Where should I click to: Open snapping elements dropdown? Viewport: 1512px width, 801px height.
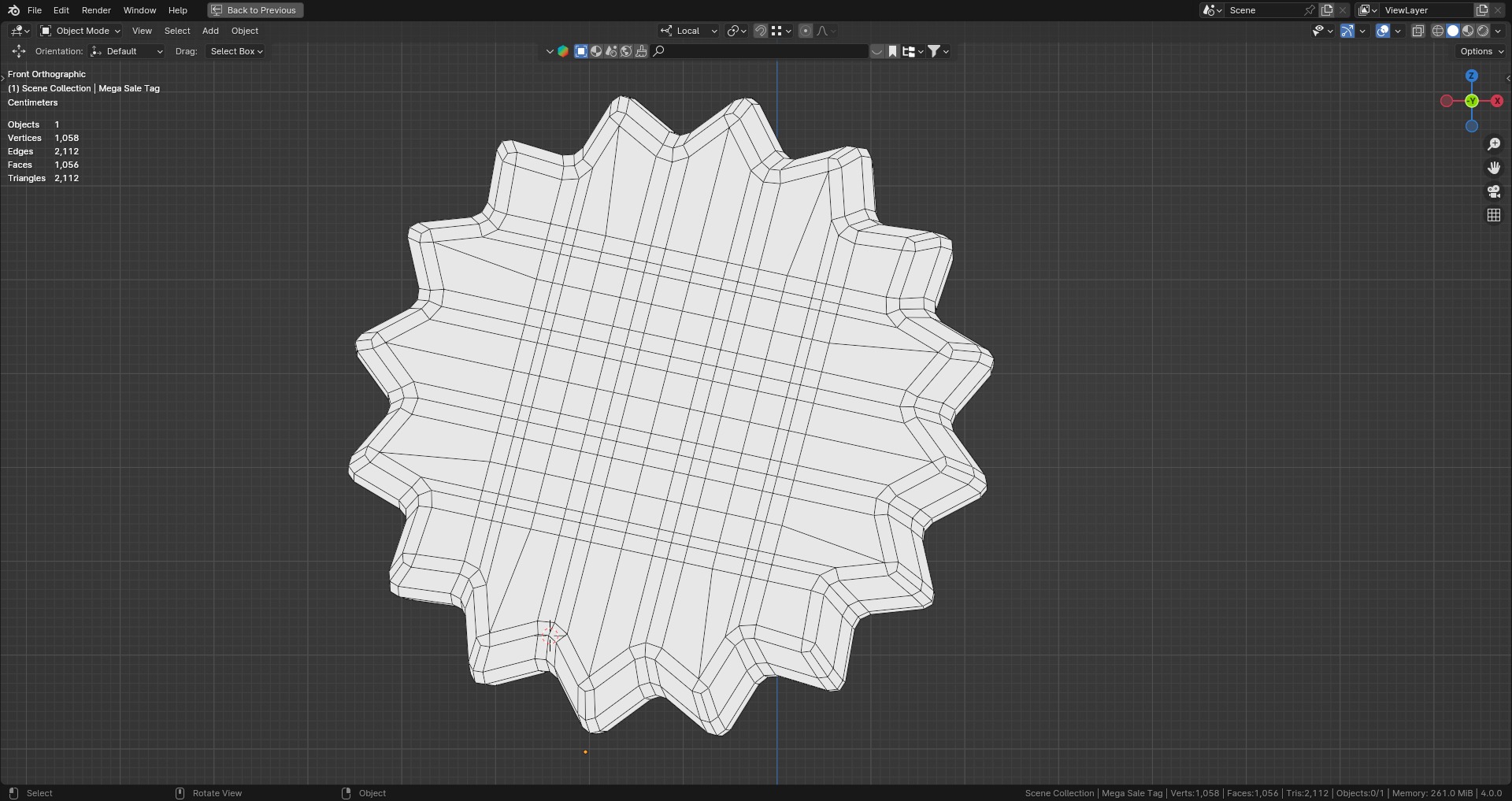(781, 31)
